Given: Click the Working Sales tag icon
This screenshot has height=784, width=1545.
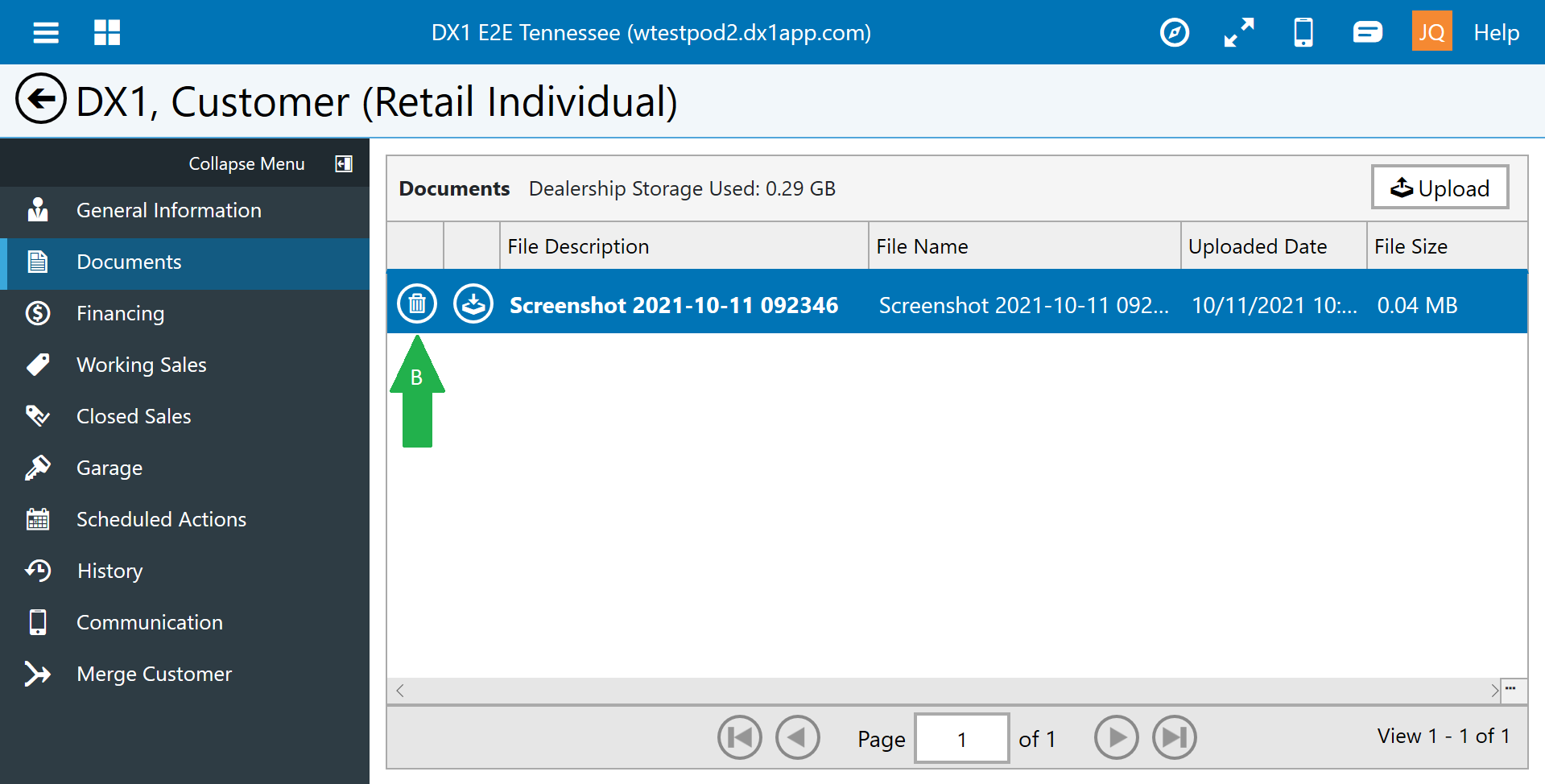Looking at the screenshot, I should coord(38,365).
